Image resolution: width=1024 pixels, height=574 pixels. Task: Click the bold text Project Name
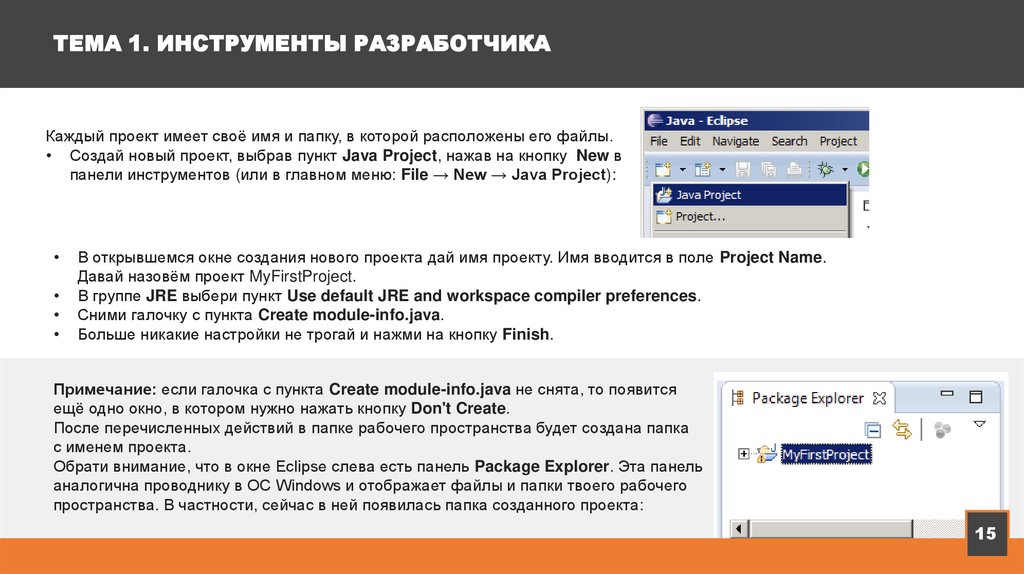771,257
